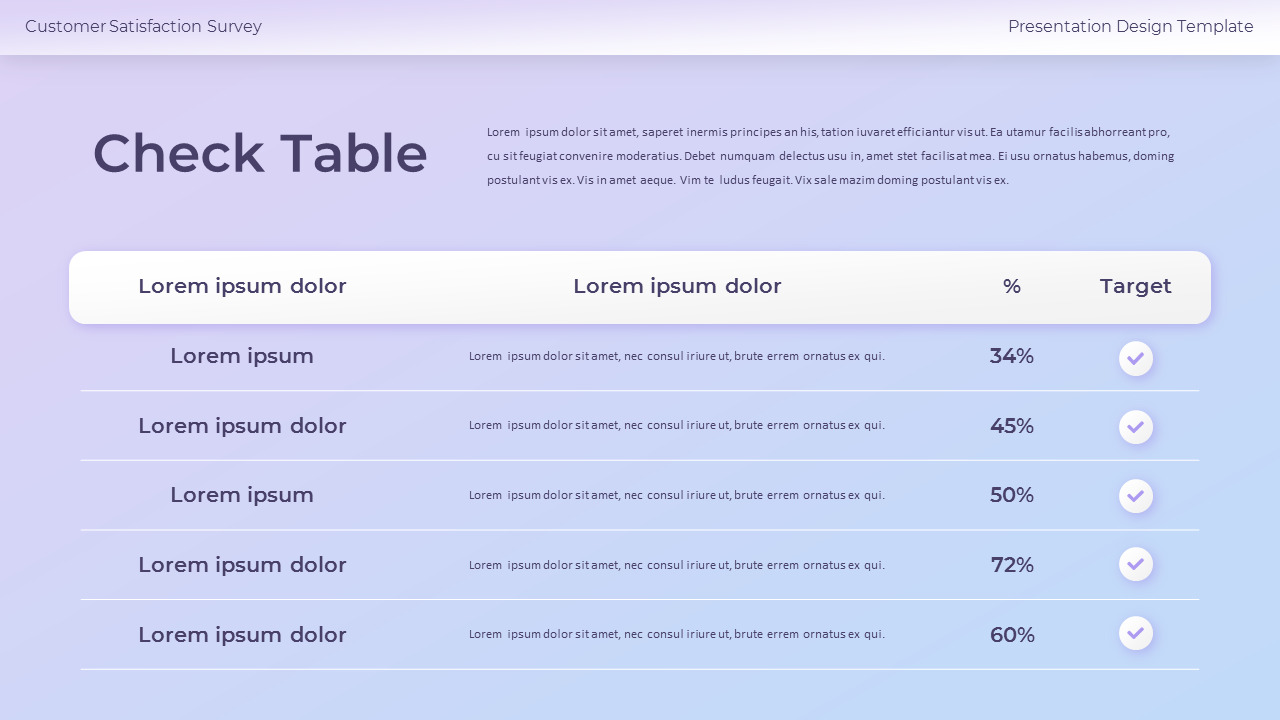Click the Presentation Design Template label
This screenshot has width=1280, height=720.
pyautogui.click(x=1130, y=27)
